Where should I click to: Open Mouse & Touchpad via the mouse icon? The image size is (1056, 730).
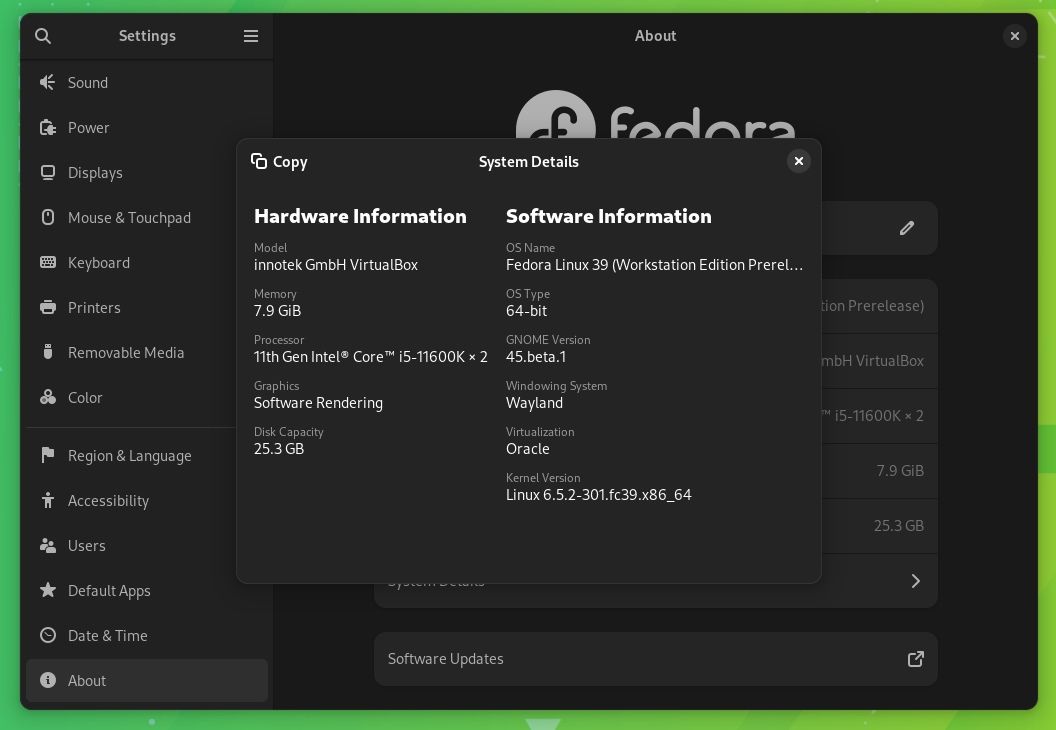coord(47,217)
